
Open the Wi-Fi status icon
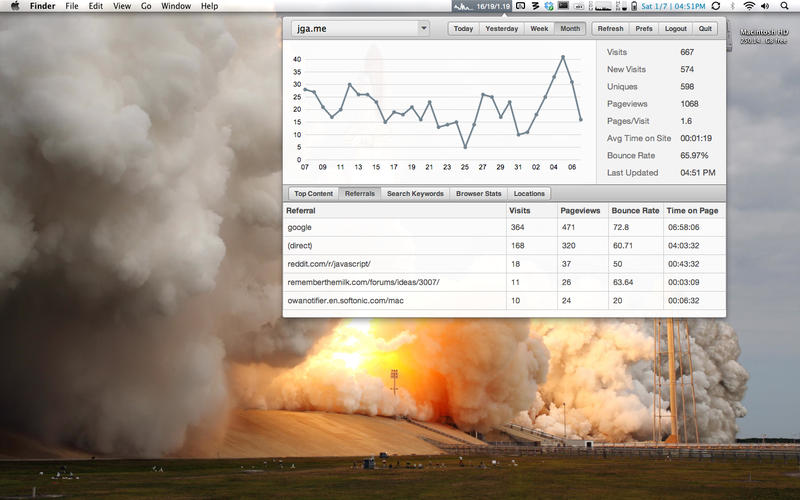(x=749, y=6)
